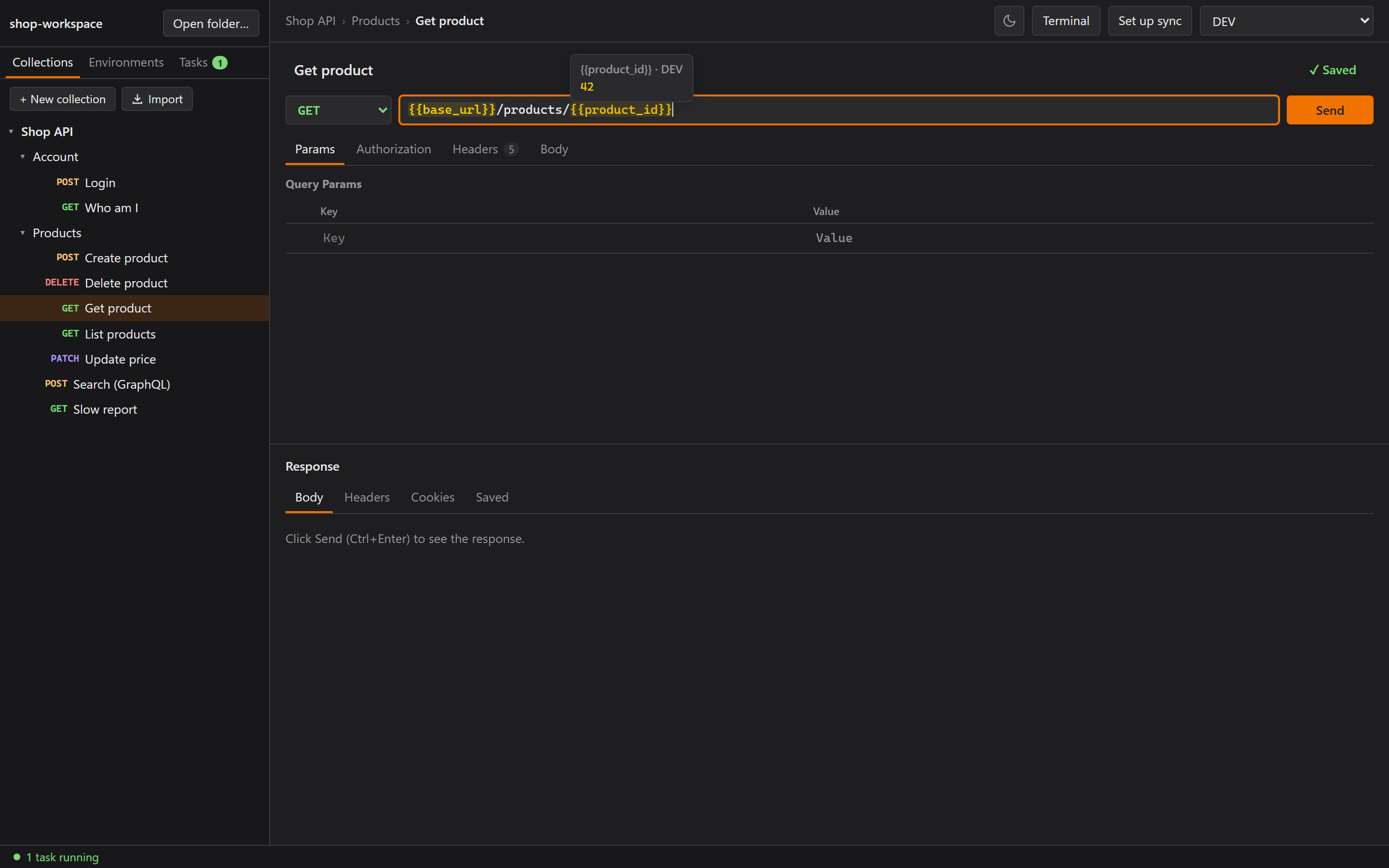Click the Import button
This screenshot has height=868, width=1389.
[x=157, y=99]
